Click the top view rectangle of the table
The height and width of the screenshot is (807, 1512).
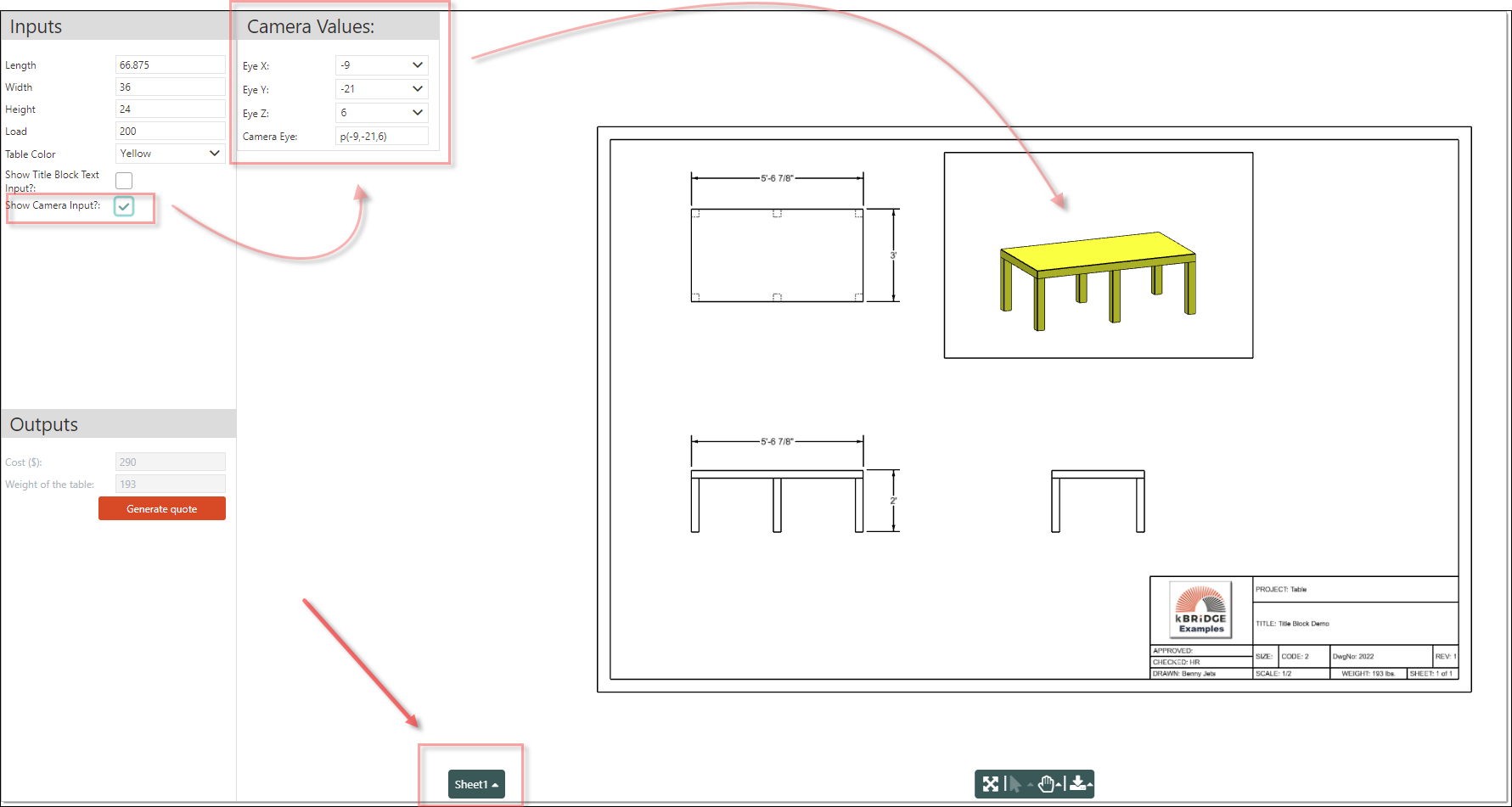coord(777,255)
